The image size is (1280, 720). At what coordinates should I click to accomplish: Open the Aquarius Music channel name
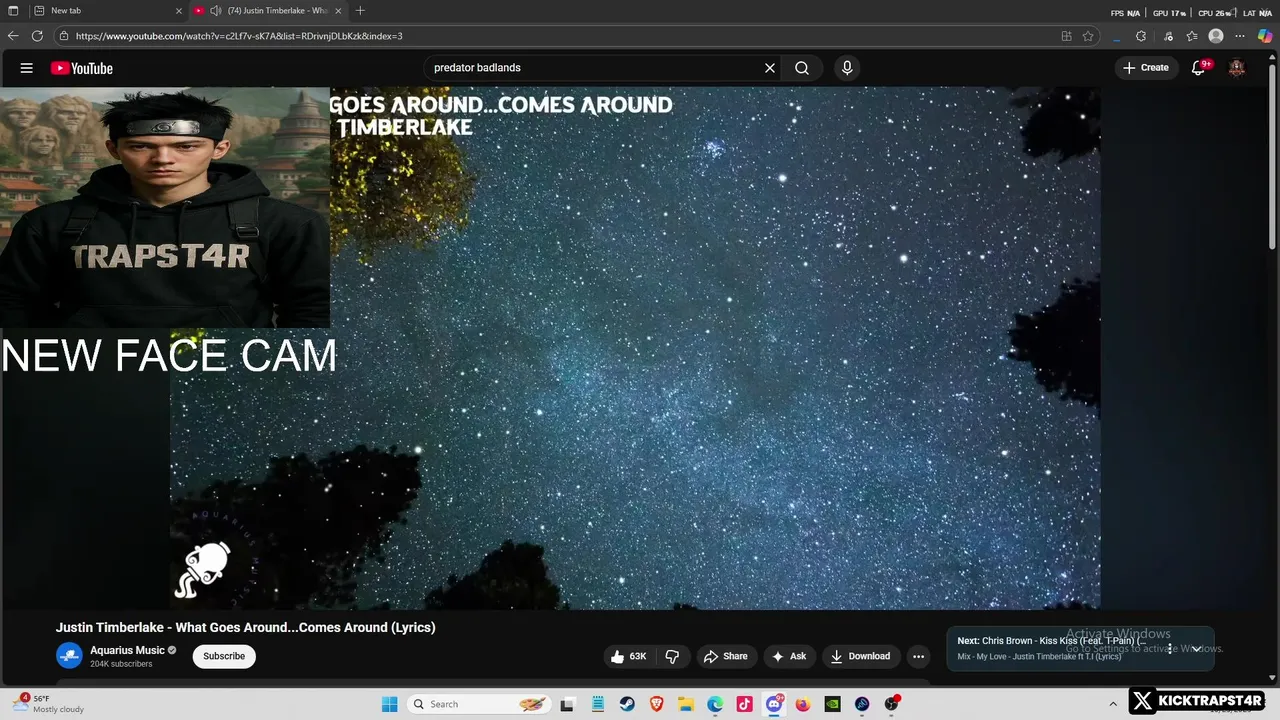127,650
